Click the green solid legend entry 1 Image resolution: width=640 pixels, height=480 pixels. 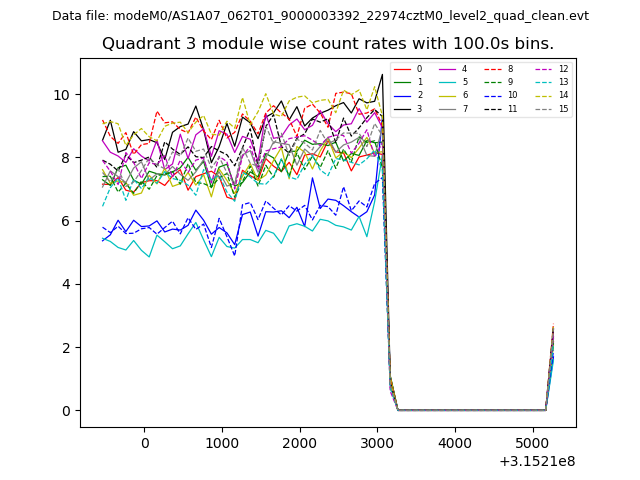point(410,82)
